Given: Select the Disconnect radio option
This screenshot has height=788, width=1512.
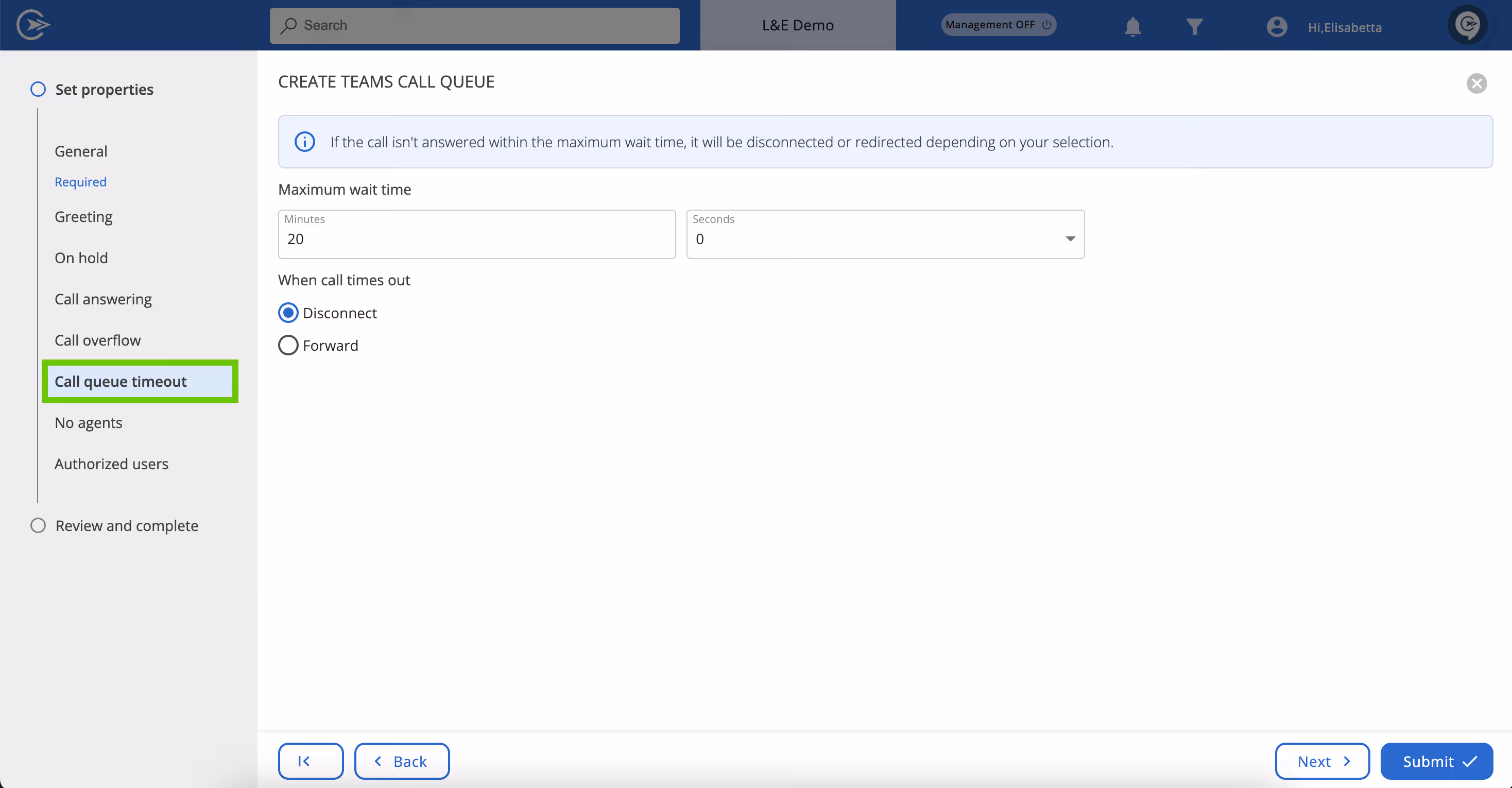Looking at the screenshot, I should 288,313.
